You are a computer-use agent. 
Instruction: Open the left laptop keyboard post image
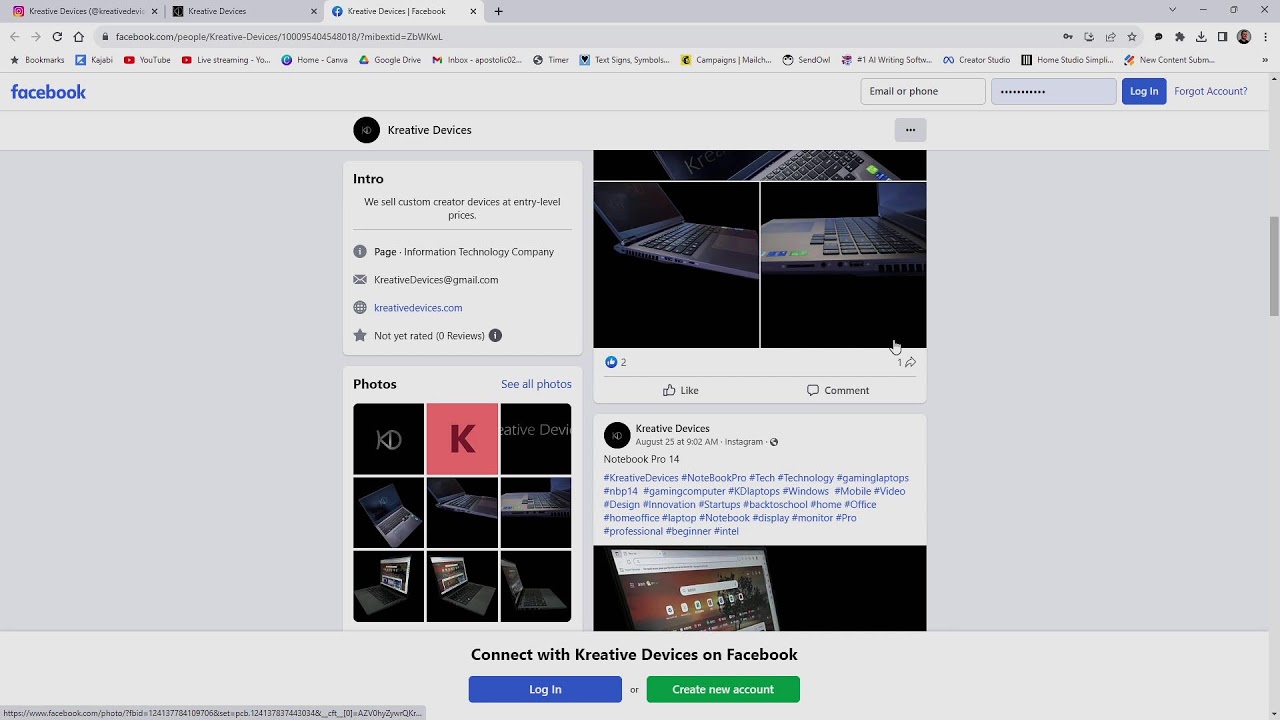[x=676, y=265]
